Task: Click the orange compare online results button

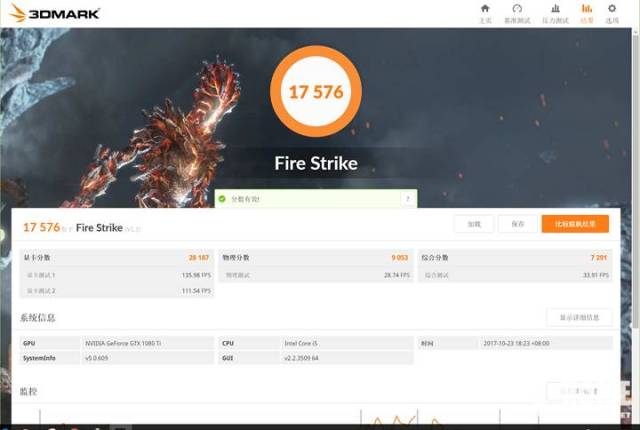Action: click(575, 224)
